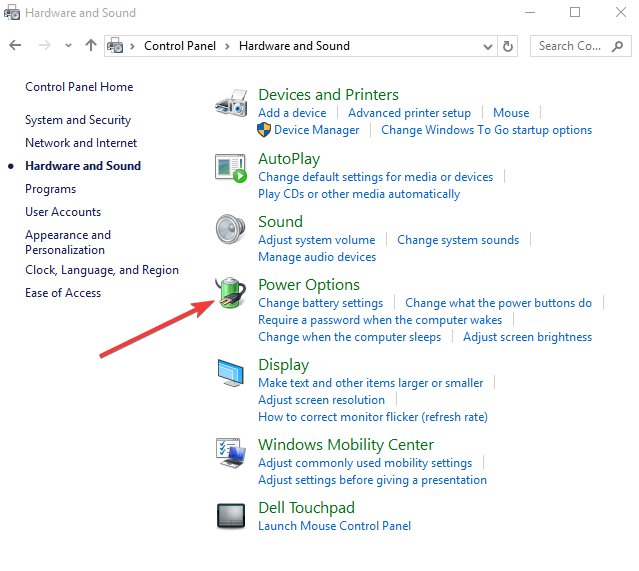Click Change battery settings link
The height and width of the screenshot is (571, 639).
click(x=320, y=303)
